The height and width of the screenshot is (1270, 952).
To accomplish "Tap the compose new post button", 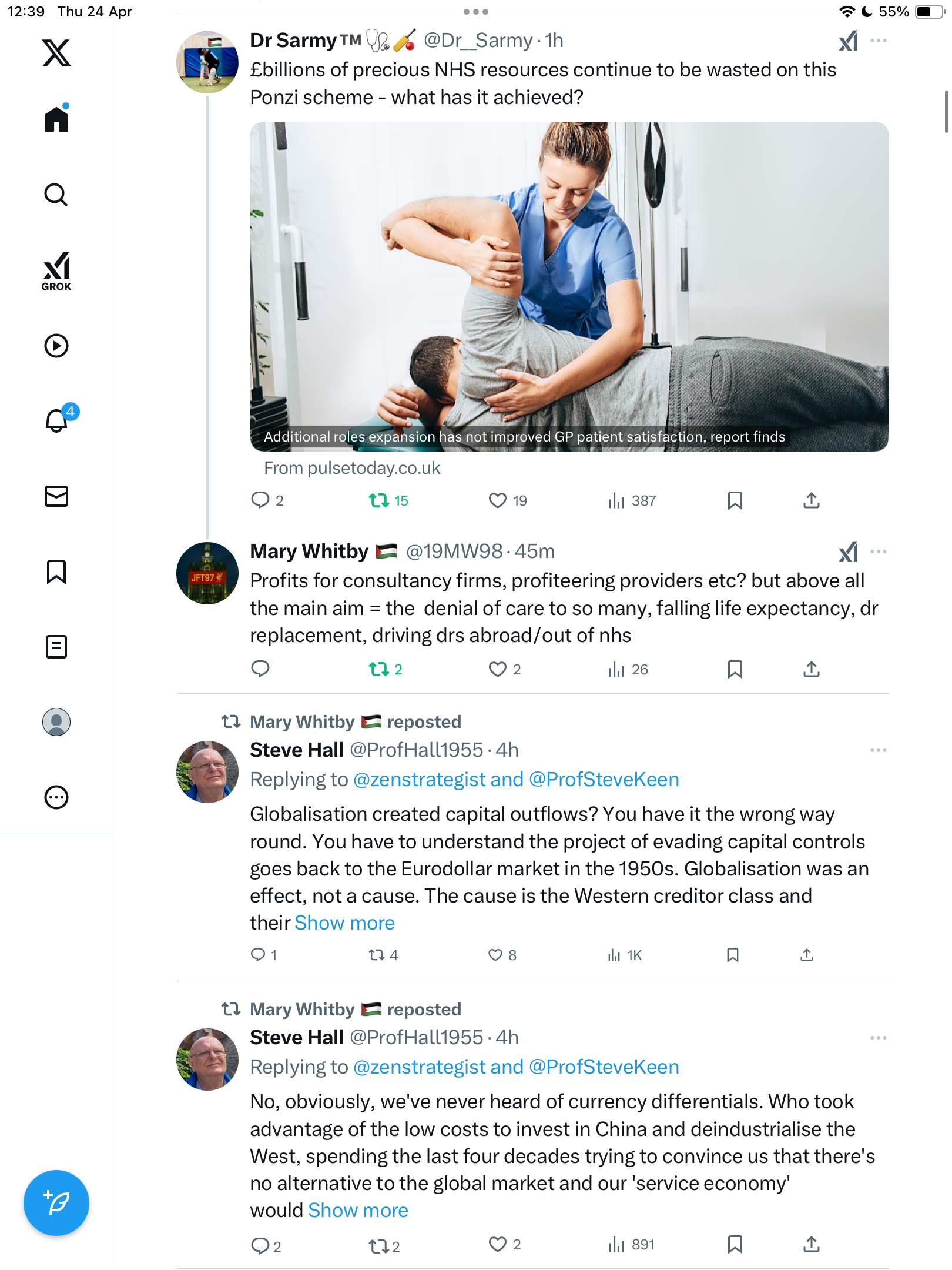I will point(56,1203).
